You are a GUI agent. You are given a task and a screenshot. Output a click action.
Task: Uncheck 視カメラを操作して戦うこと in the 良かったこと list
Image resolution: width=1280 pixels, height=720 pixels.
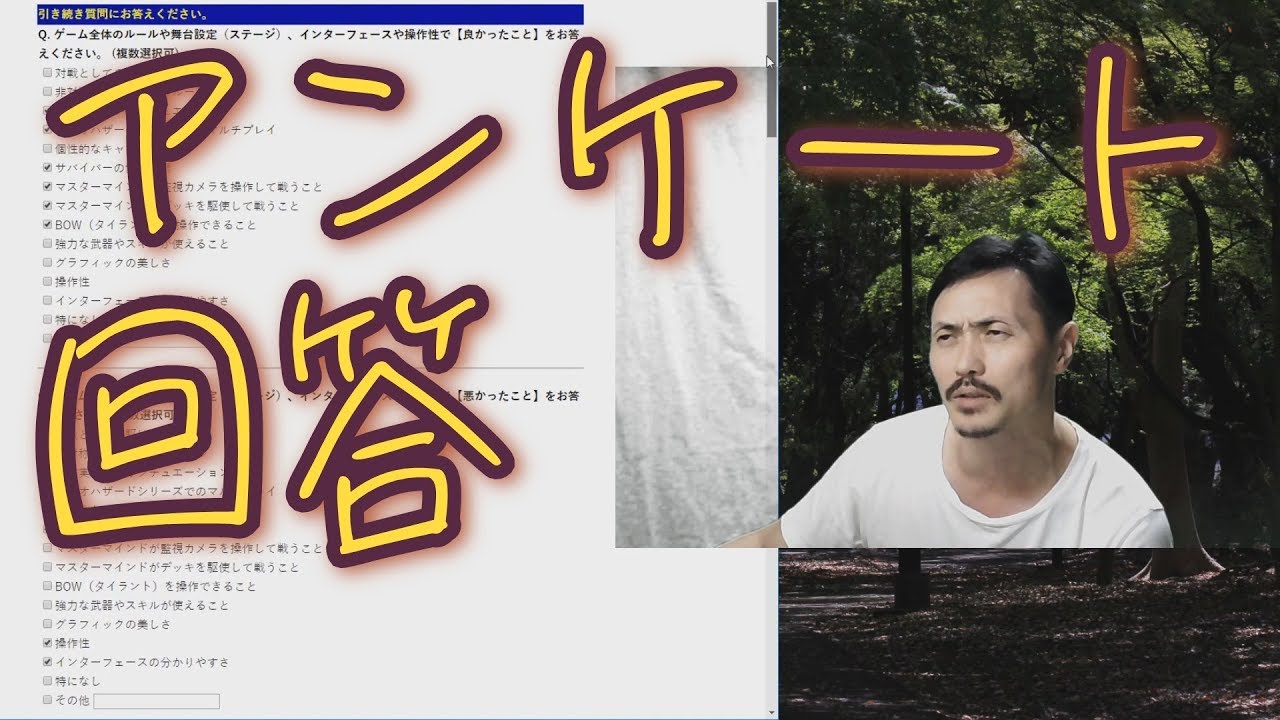click(x=47, y=187)
